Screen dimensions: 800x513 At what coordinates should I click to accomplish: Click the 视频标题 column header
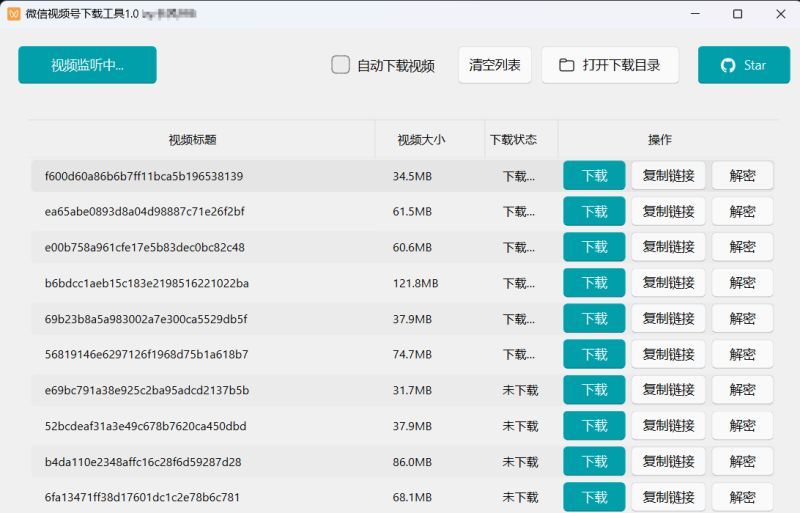pyautogui.click(x=192, y=140)
